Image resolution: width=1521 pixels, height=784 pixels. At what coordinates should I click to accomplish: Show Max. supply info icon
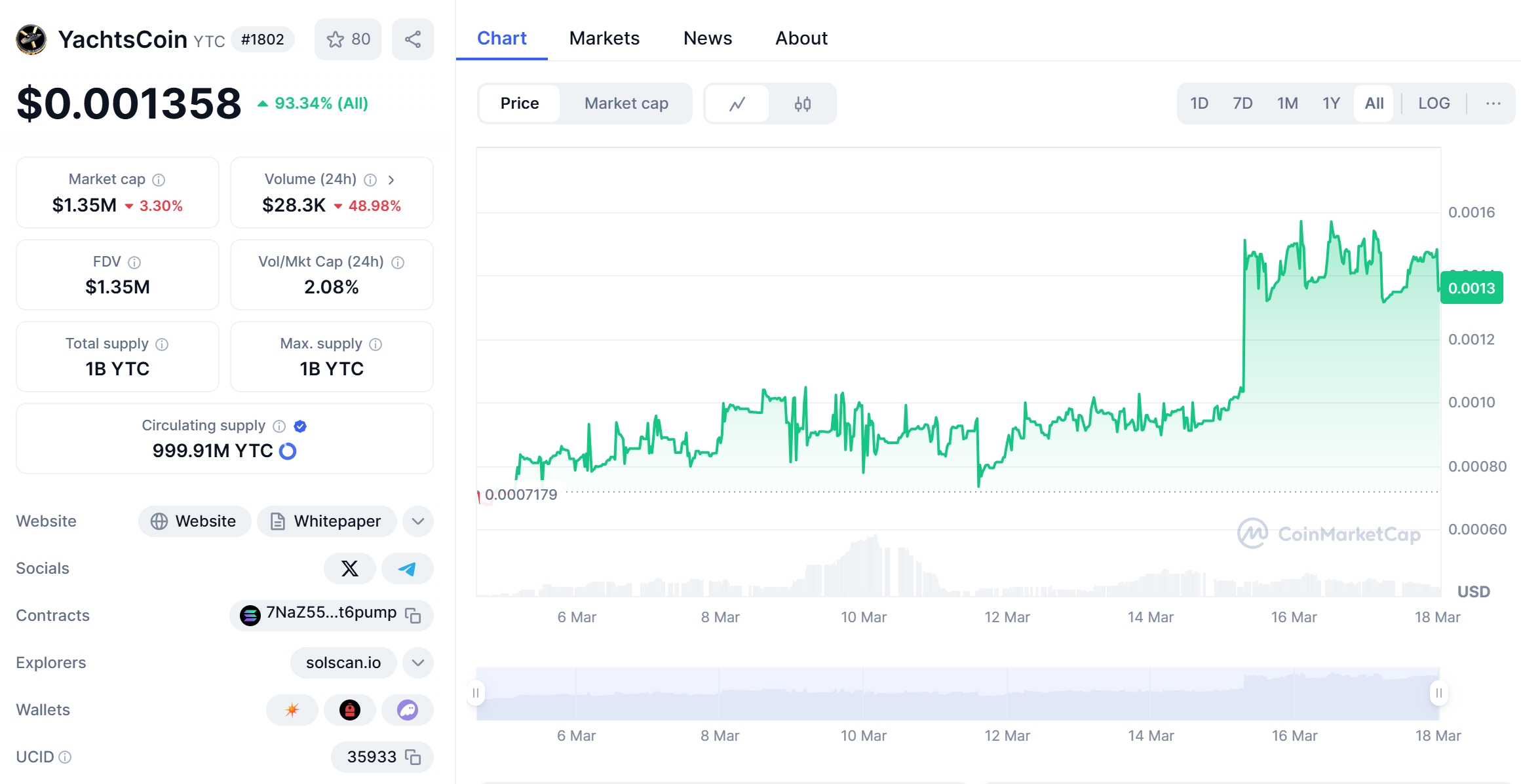point(375,344)
